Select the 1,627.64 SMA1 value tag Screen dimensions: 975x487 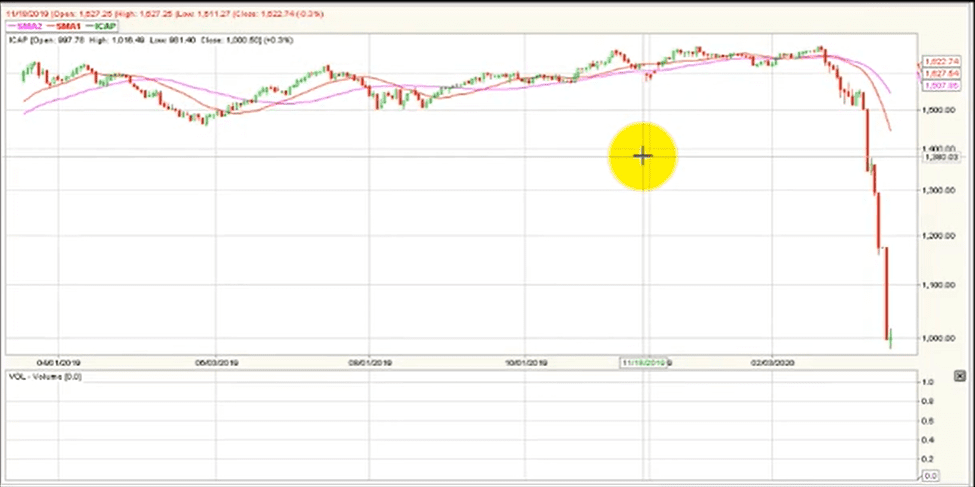(x=938, y=73)
